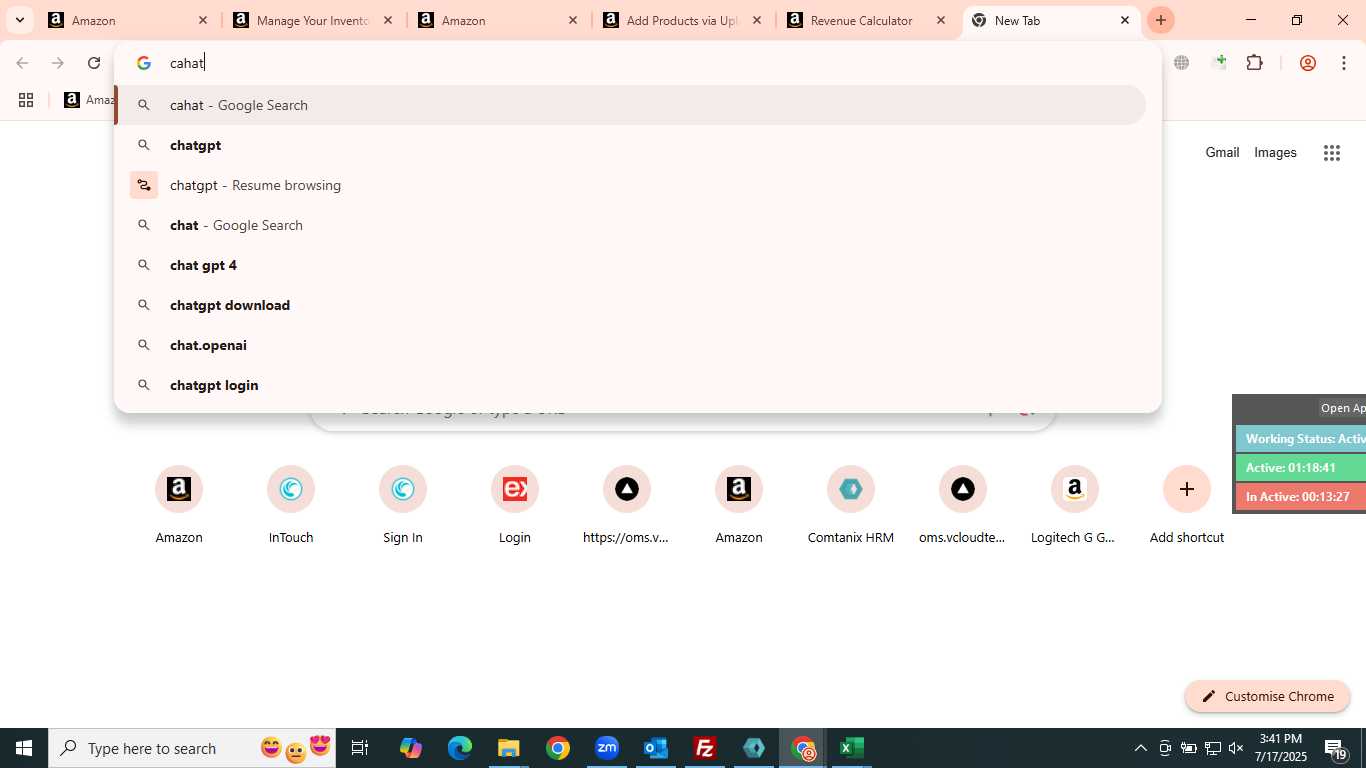This screenshot has height=768, width=1366.
Task: Click the Resume browsing journey icon
Action: [x=144, y=185]
